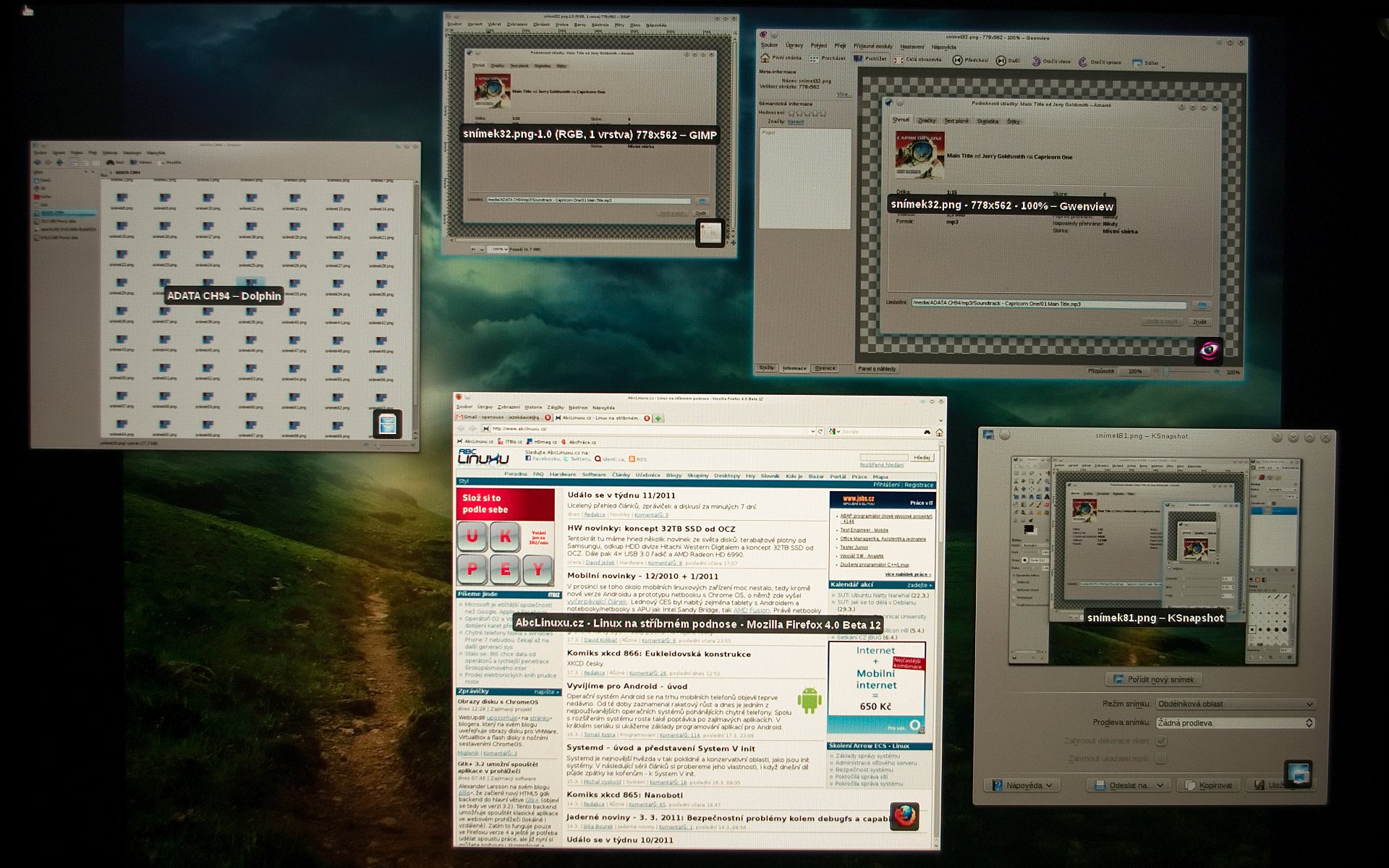Open Historie menu in Firefox
1389x868 pixels.
pos(532,407)
